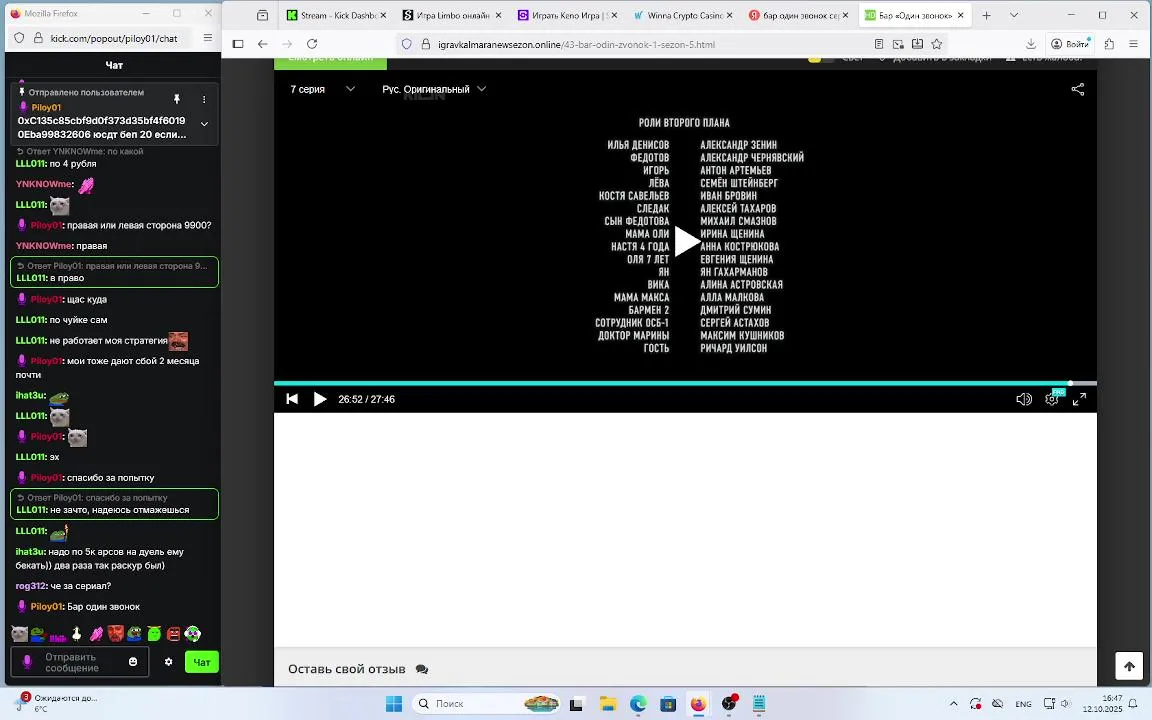Switch to Winna Crypto Casino tab

(682, 15)
